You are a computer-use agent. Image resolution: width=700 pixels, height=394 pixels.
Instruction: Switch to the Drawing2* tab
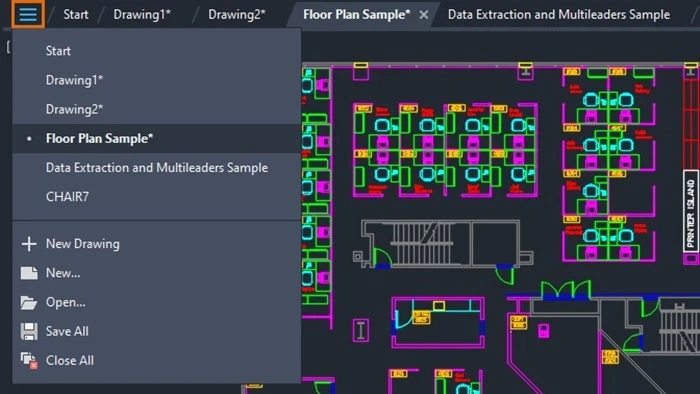click(x=237, y=14)
